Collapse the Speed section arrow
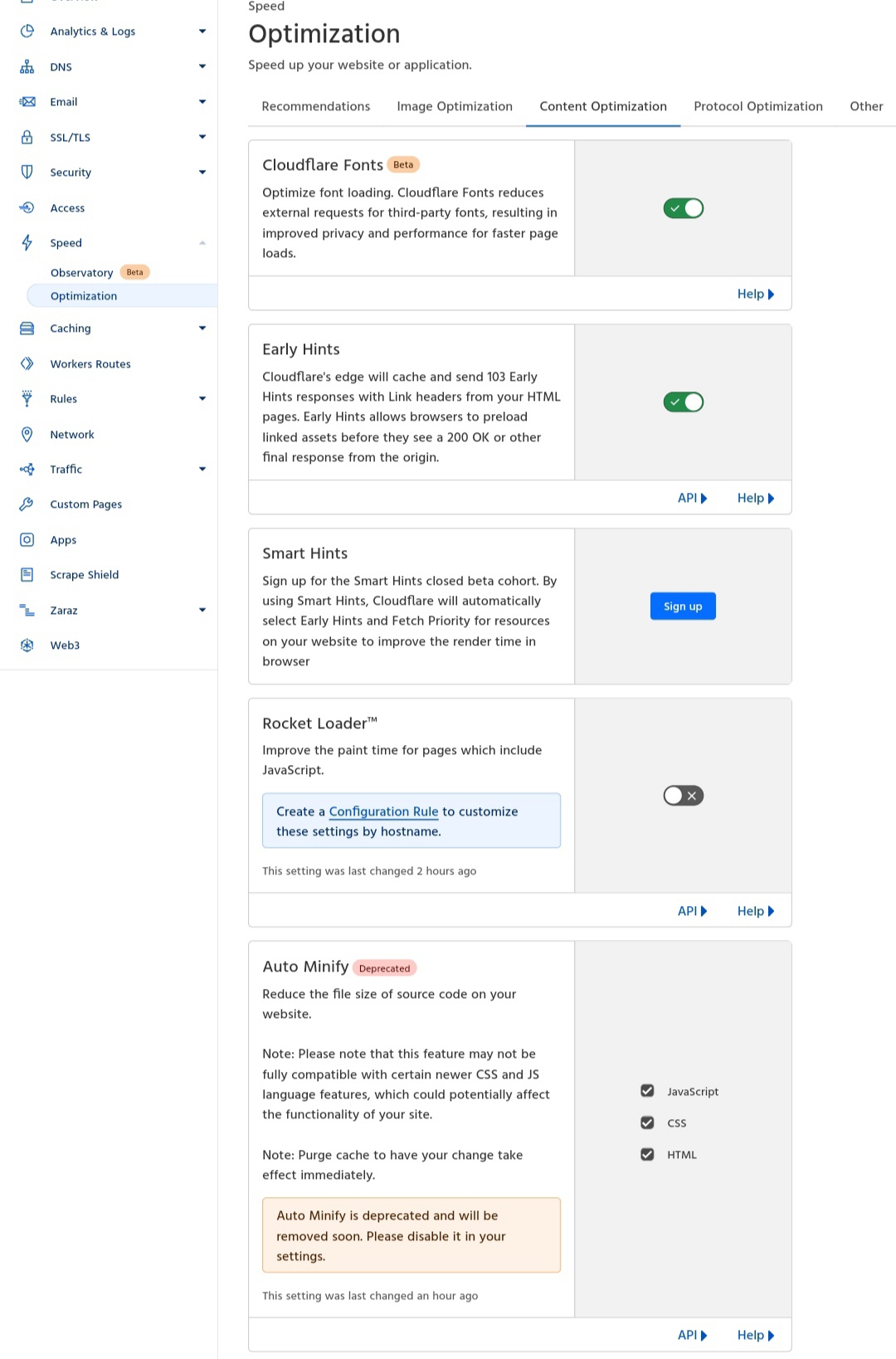 click(x=202, y=242)
